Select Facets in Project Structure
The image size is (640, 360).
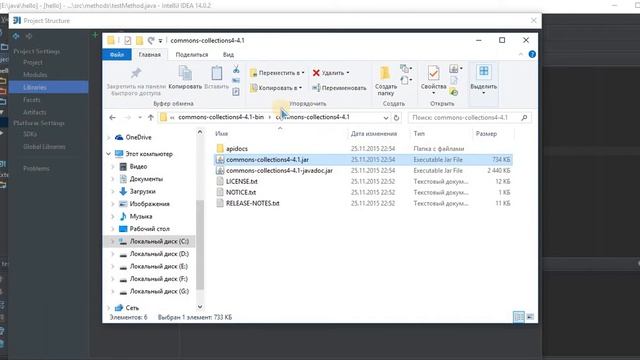pos(31,100)
